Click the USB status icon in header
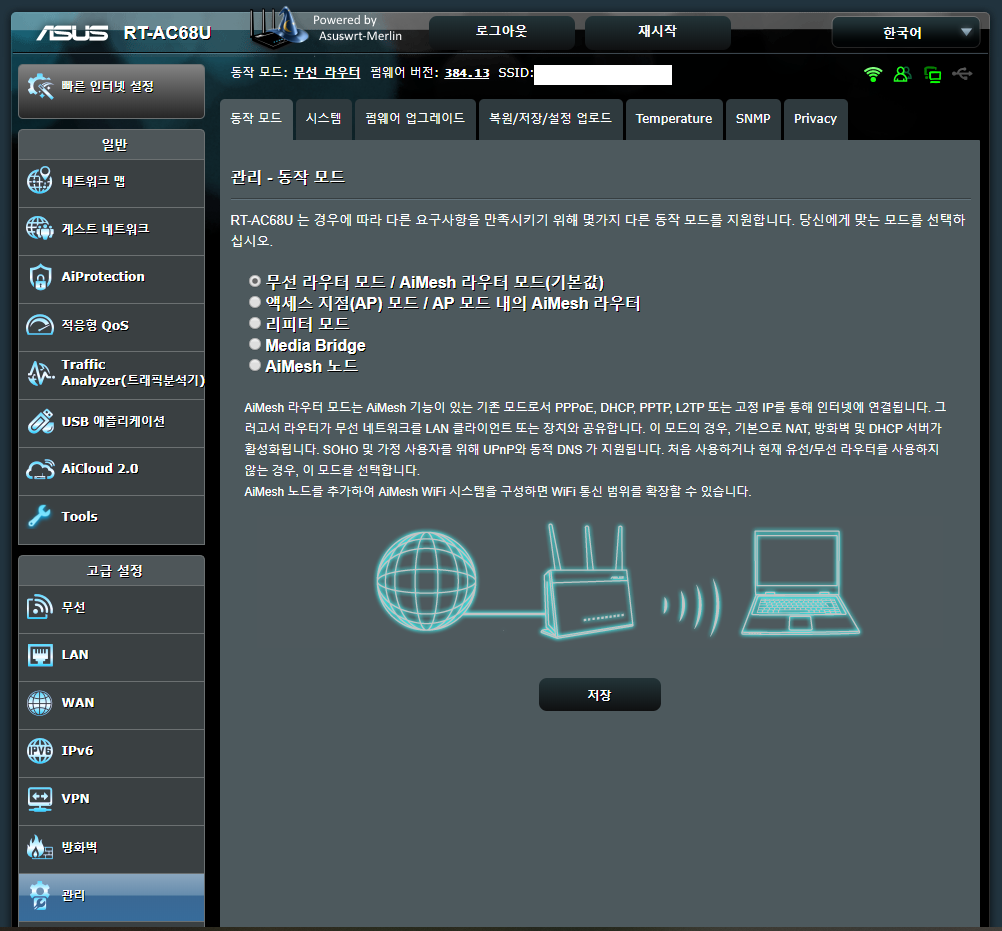Image resolution: width=1002 pixels, height=931 pixels. 962,74
